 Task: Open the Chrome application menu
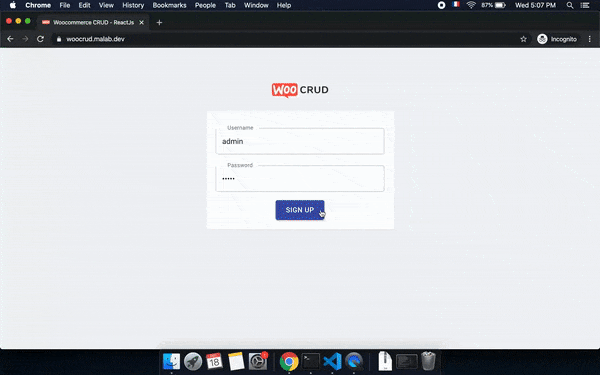coord(38,5)
